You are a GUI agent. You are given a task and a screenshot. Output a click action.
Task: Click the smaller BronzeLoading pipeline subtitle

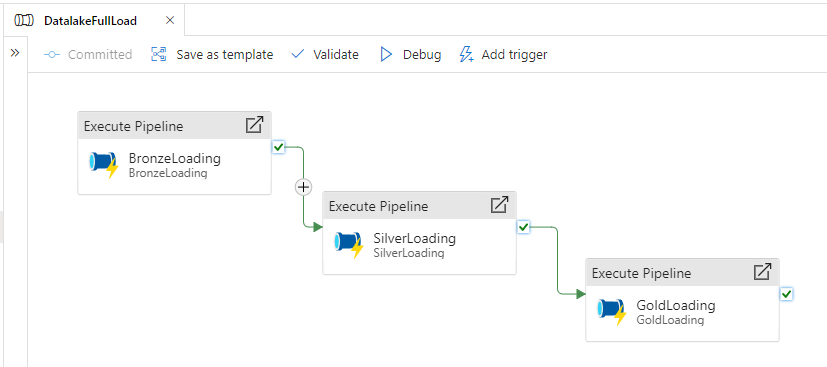pos(168,173)
